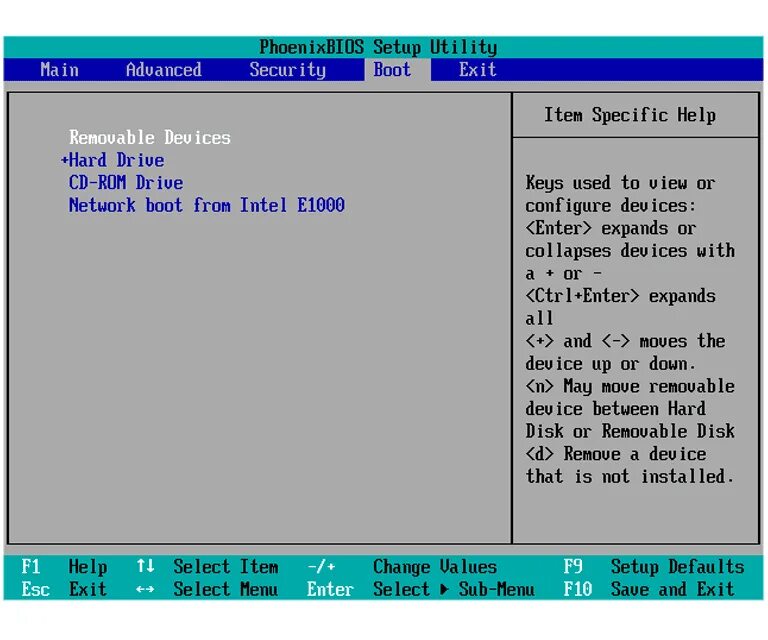Viewport: 768px width, 640px height.
Task: Click the '<n> May move removable' help line
Action: pyautogui.click(x=630, y=386)
